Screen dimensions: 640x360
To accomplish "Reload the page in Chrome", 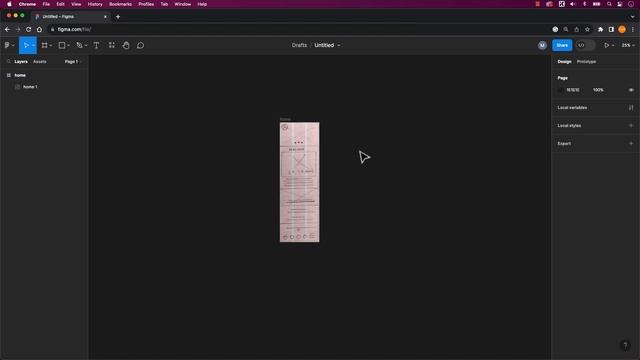I will tap(29, 29).
